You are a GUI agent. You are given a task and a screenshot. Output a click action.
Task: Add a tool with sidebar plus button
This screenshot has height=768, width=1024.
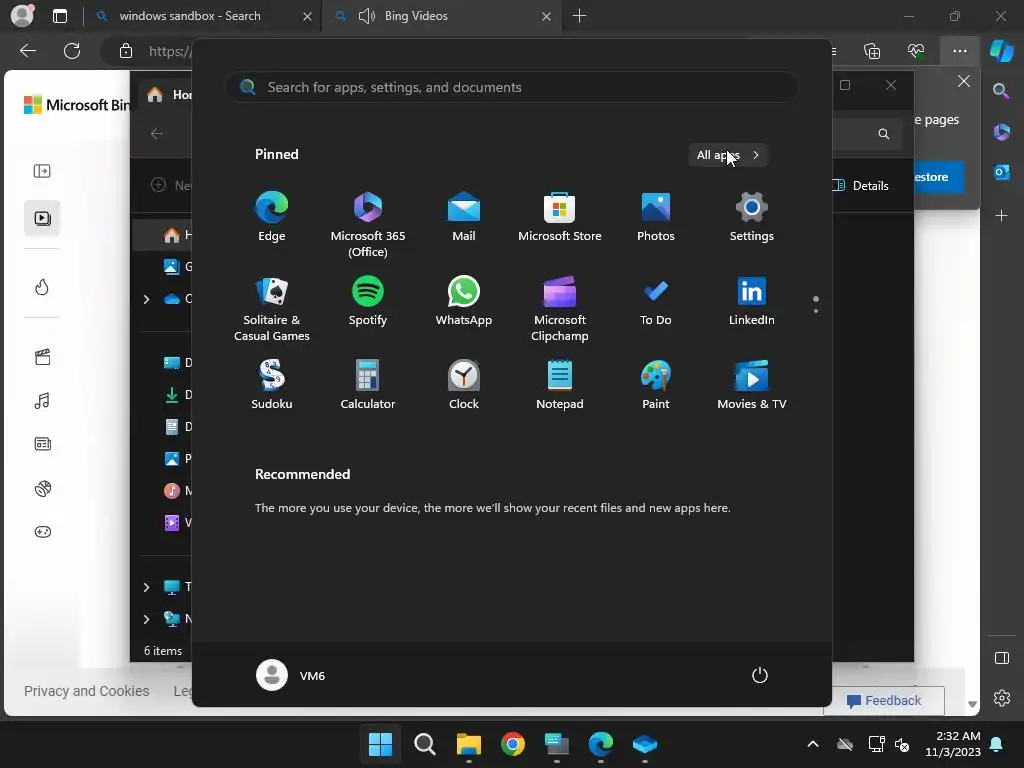[1001, 216]
